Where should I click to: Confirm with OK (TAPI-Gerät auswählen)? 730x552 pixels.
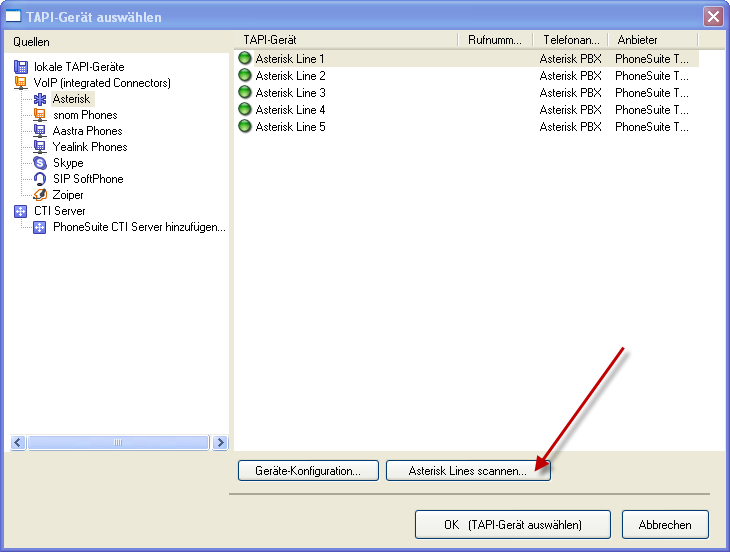pos(513,524)
